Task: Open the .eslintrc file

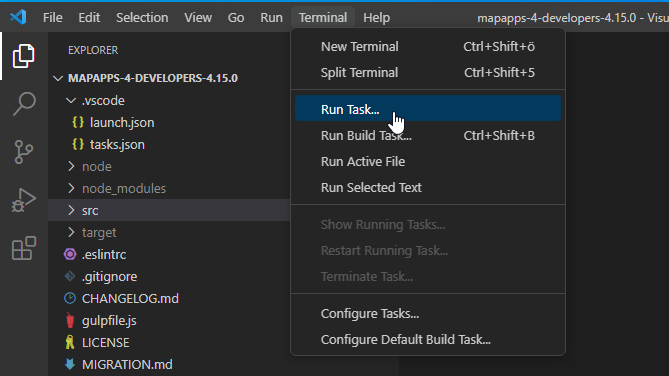Action: (104, 254)
